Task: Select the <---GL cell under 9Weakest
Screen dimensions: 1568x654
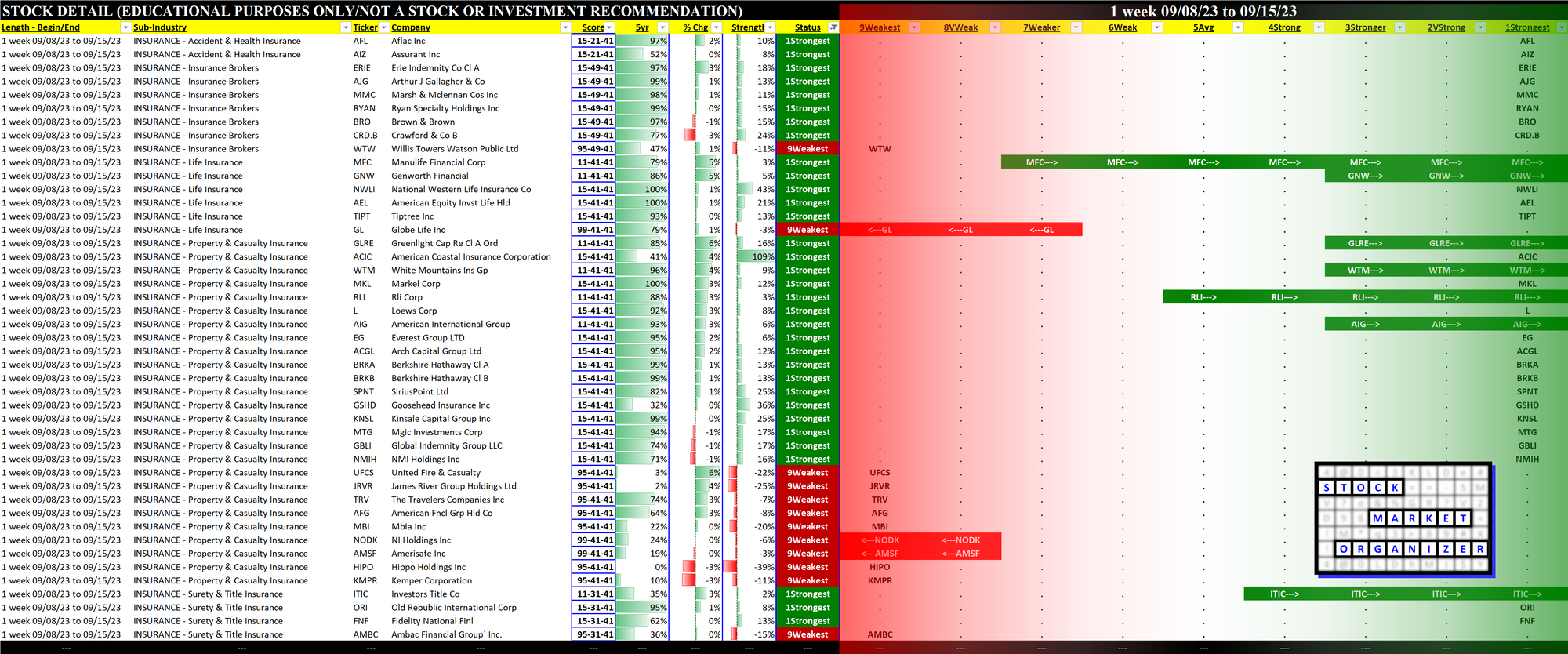Action: [x=880, y=230]
